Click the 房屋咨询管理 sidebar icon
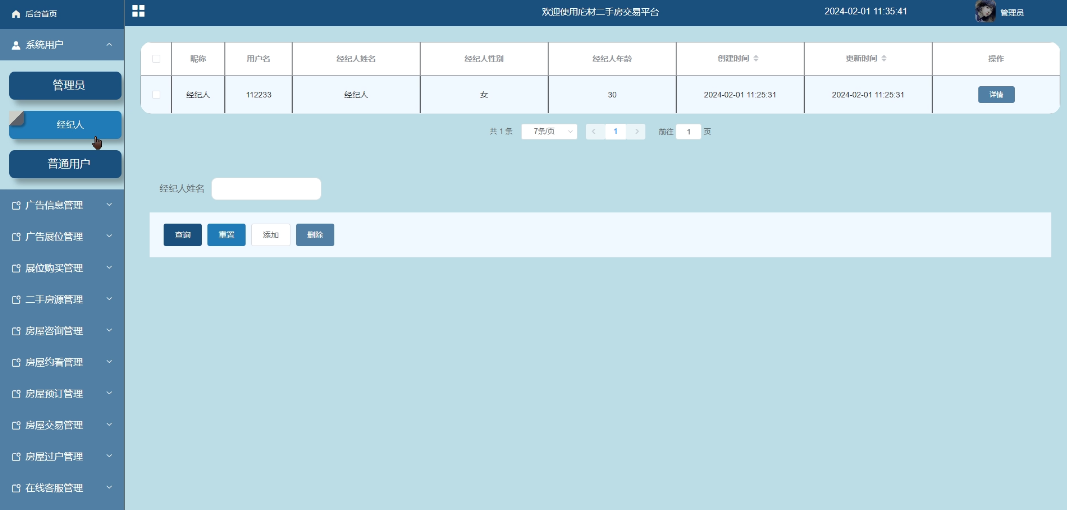The width and height of the screenshot is (1067, 510). tap(16, 331)
